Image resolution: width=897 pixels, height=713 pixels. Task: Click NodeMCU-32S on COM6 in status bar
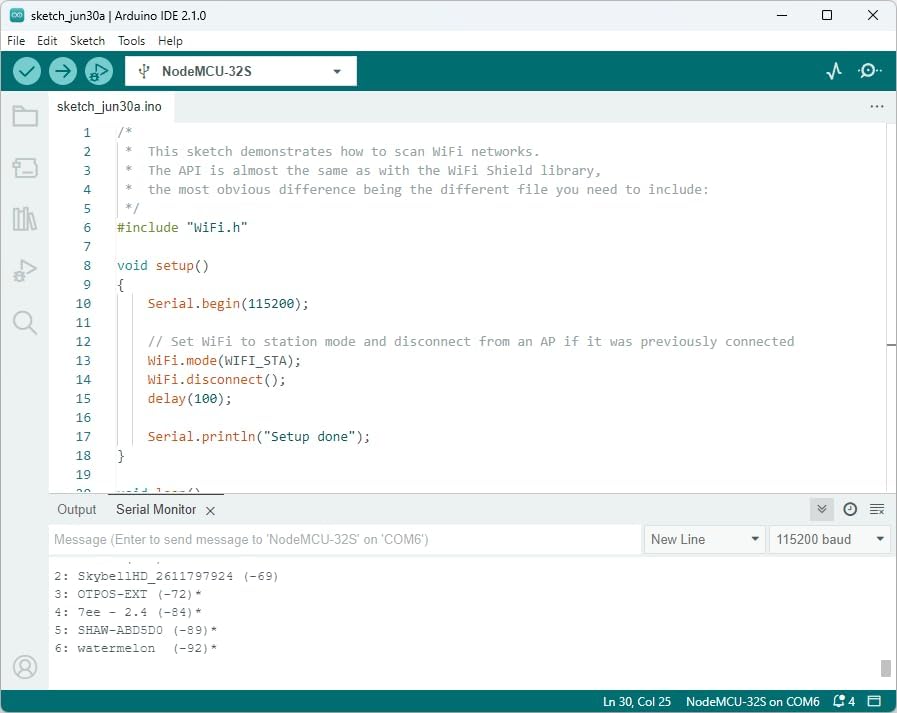coord(753,702)
